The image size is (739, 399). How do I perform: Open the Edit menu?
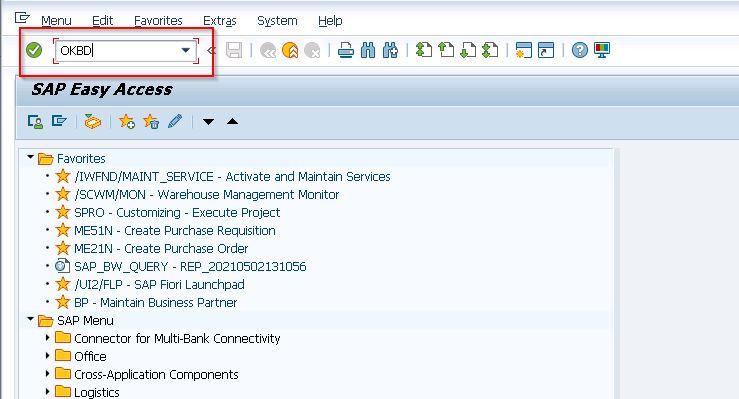102,21
